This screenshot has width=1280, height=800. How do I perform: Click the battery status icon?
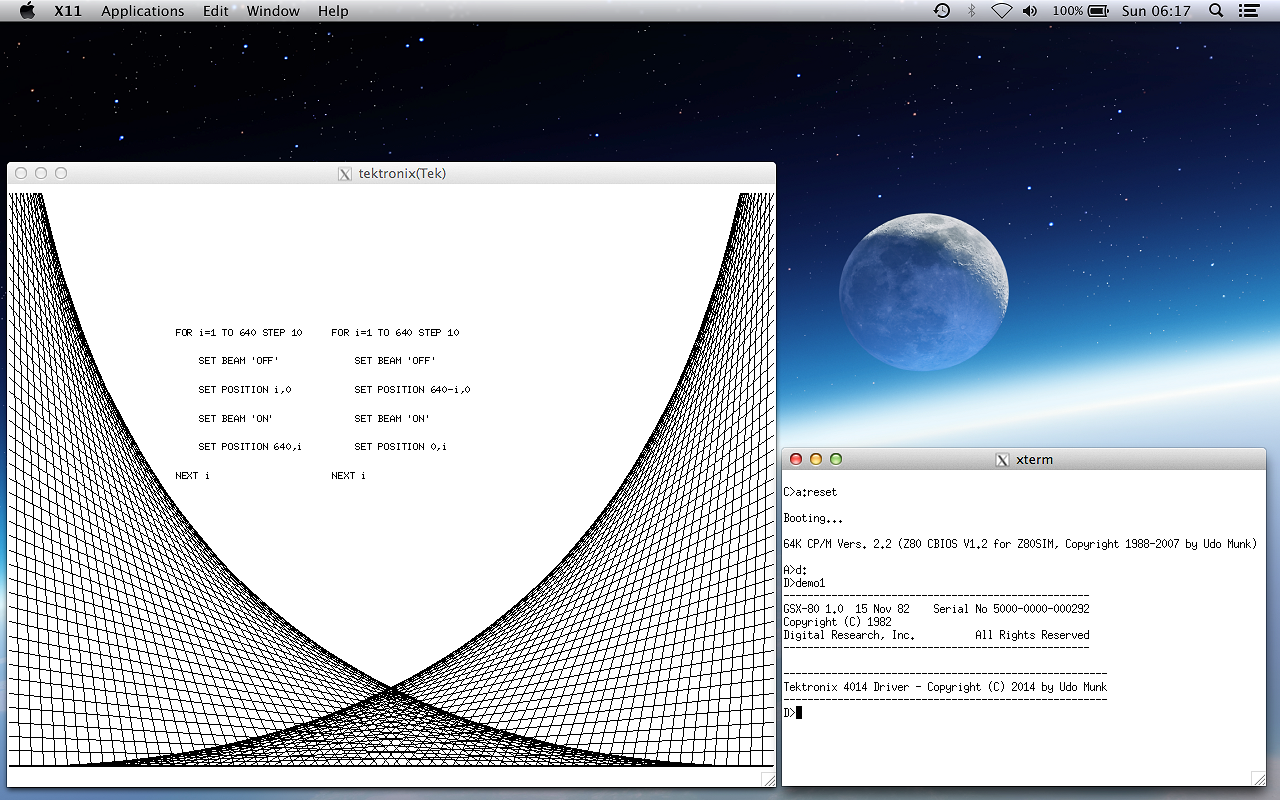pyautogui.click(x=1098, y=11)
